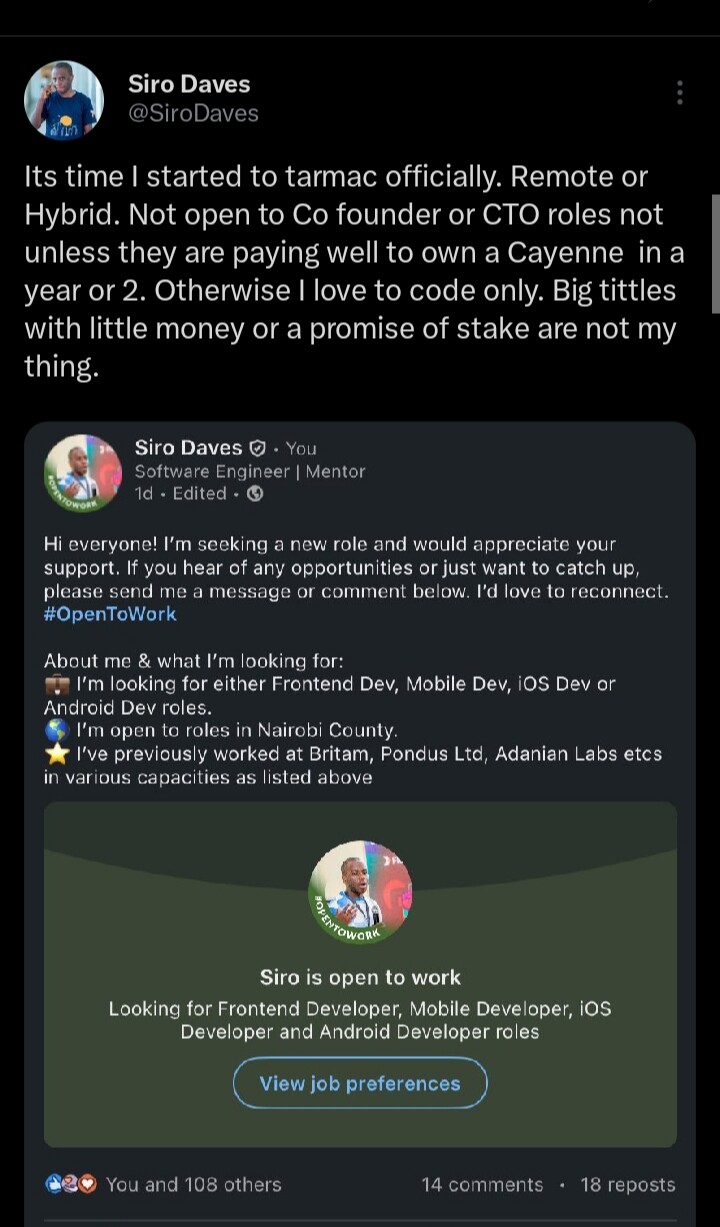This screenshot has width=720, height=1227.
Task: Tap the Siro Daves tweet author name
Action: coord(189,84)
